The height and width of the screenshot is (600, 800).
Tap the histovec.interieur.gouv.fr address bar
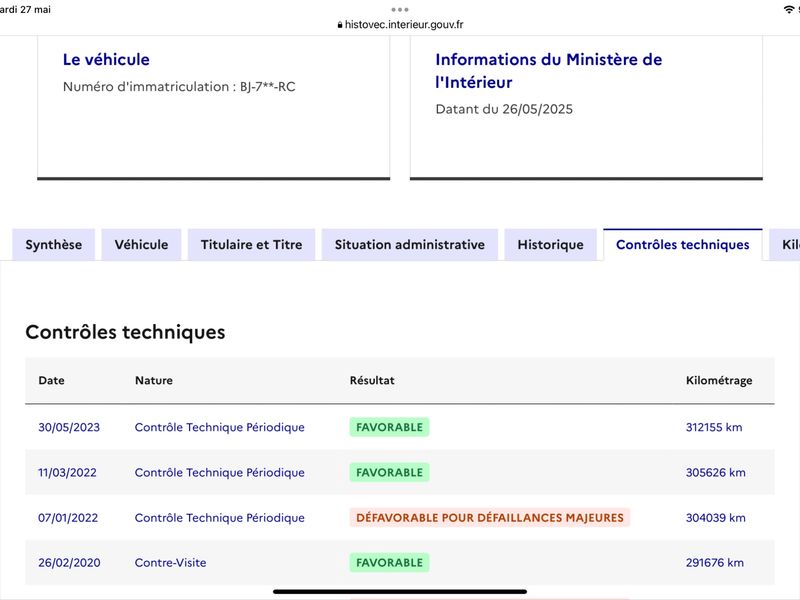tap(400, 24)
